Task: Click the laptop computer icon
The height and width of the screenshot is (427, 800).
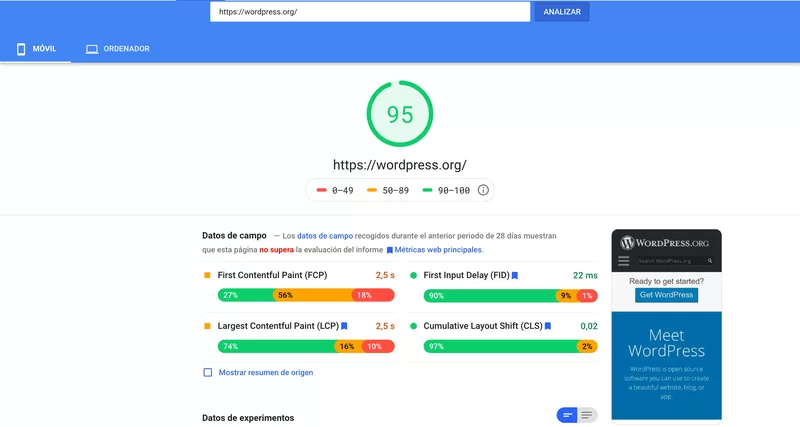Action: (92, 49)
